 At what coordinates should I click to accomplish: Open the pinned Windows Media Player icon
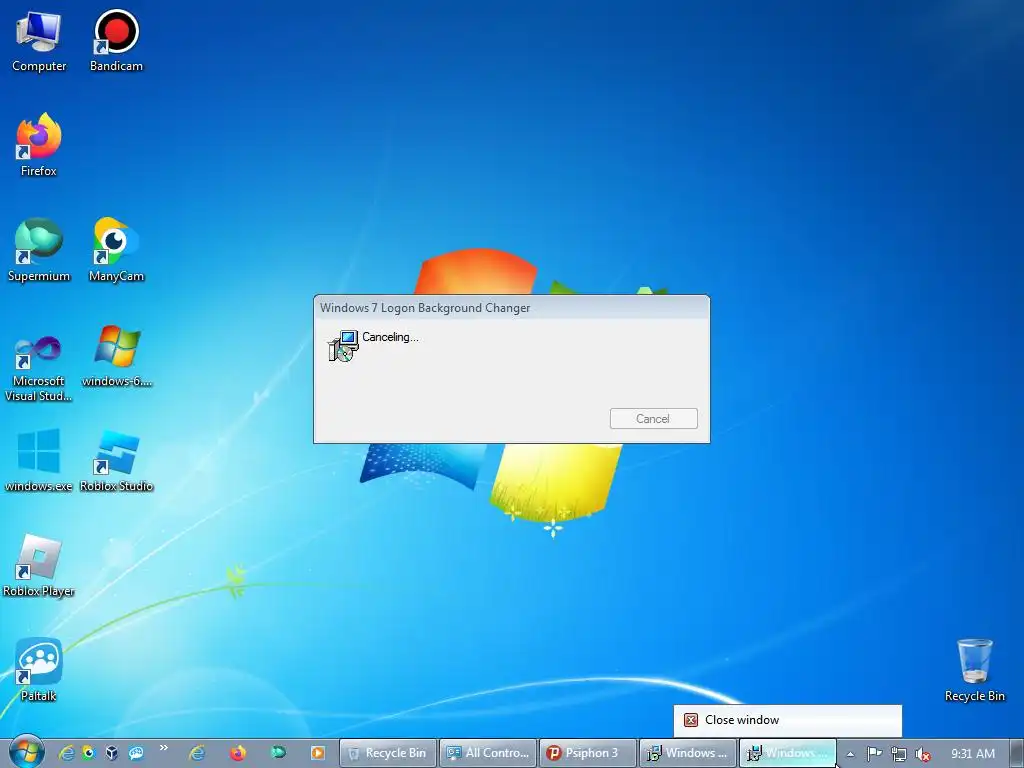[318, 753]
